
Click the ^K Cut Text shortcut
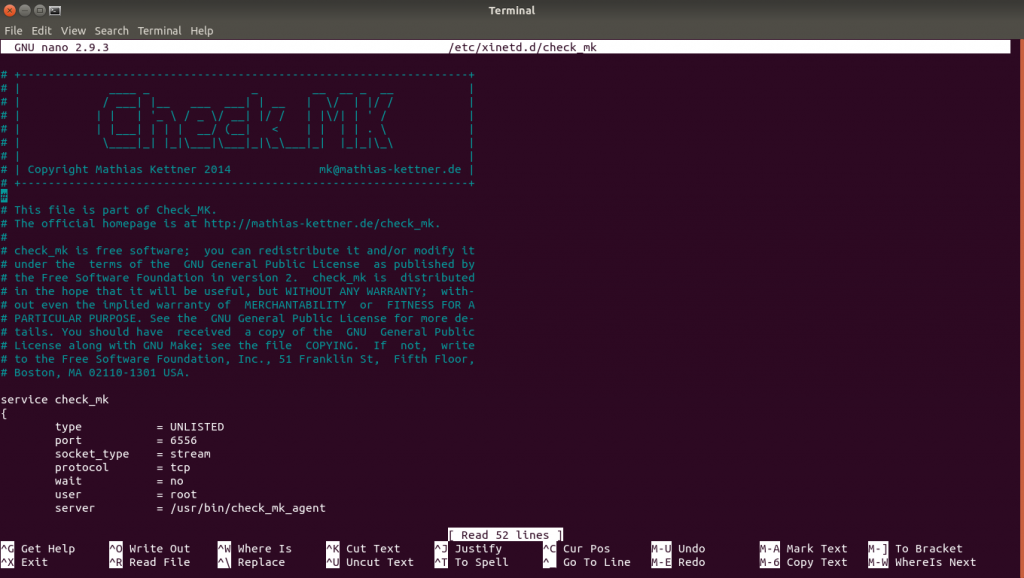tap(363, 549)
